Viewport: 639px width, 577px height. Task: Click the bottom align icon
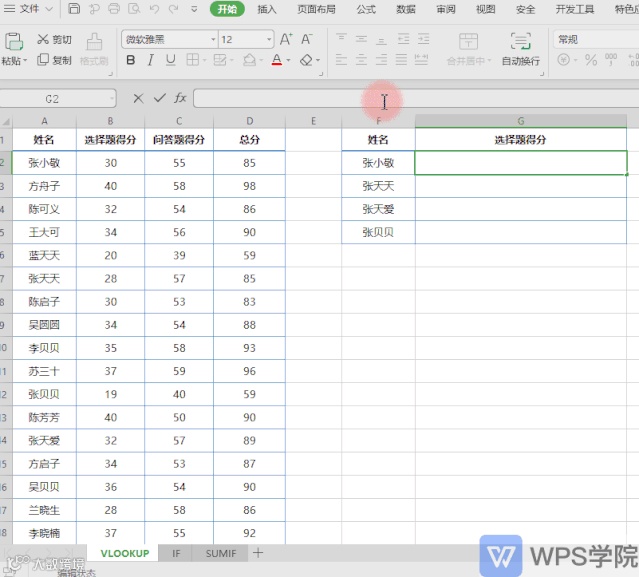pos(381,40)
